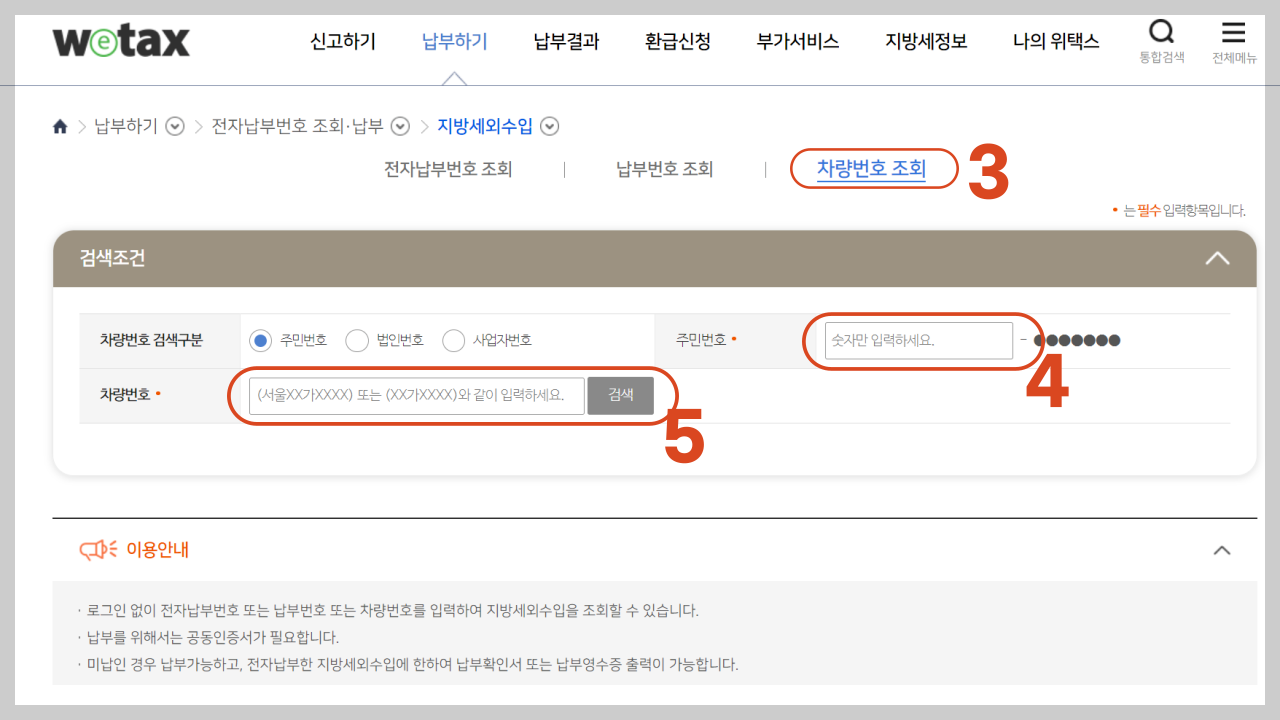Click the megaphone icon next to 이용안내
Image resolution: width=1280 pixels, height=720 pixels.
point(95,549)
